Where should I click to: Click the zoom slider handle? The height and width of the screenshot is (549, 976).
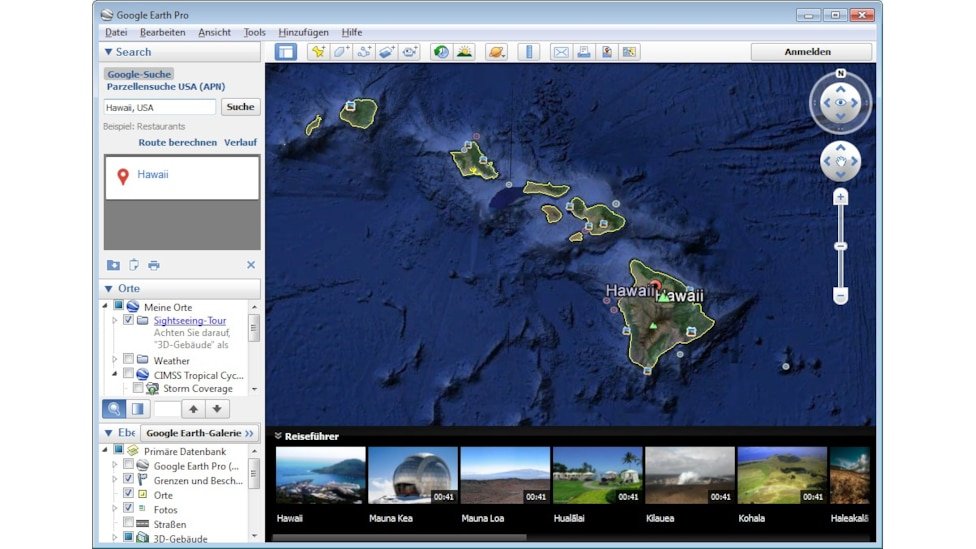840,246
